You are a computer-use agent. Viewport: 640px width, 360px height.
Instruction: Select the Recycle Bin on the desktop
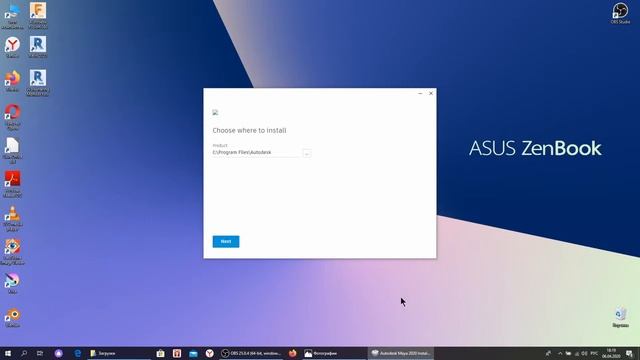click(620, 318)
